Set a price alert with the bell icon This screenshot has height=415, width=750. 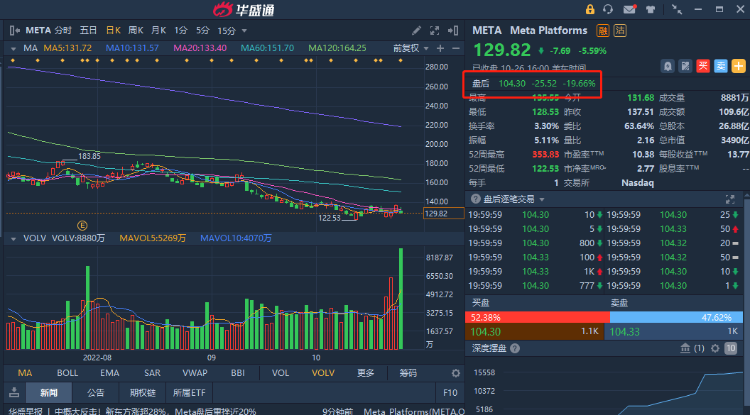(668, 66)
